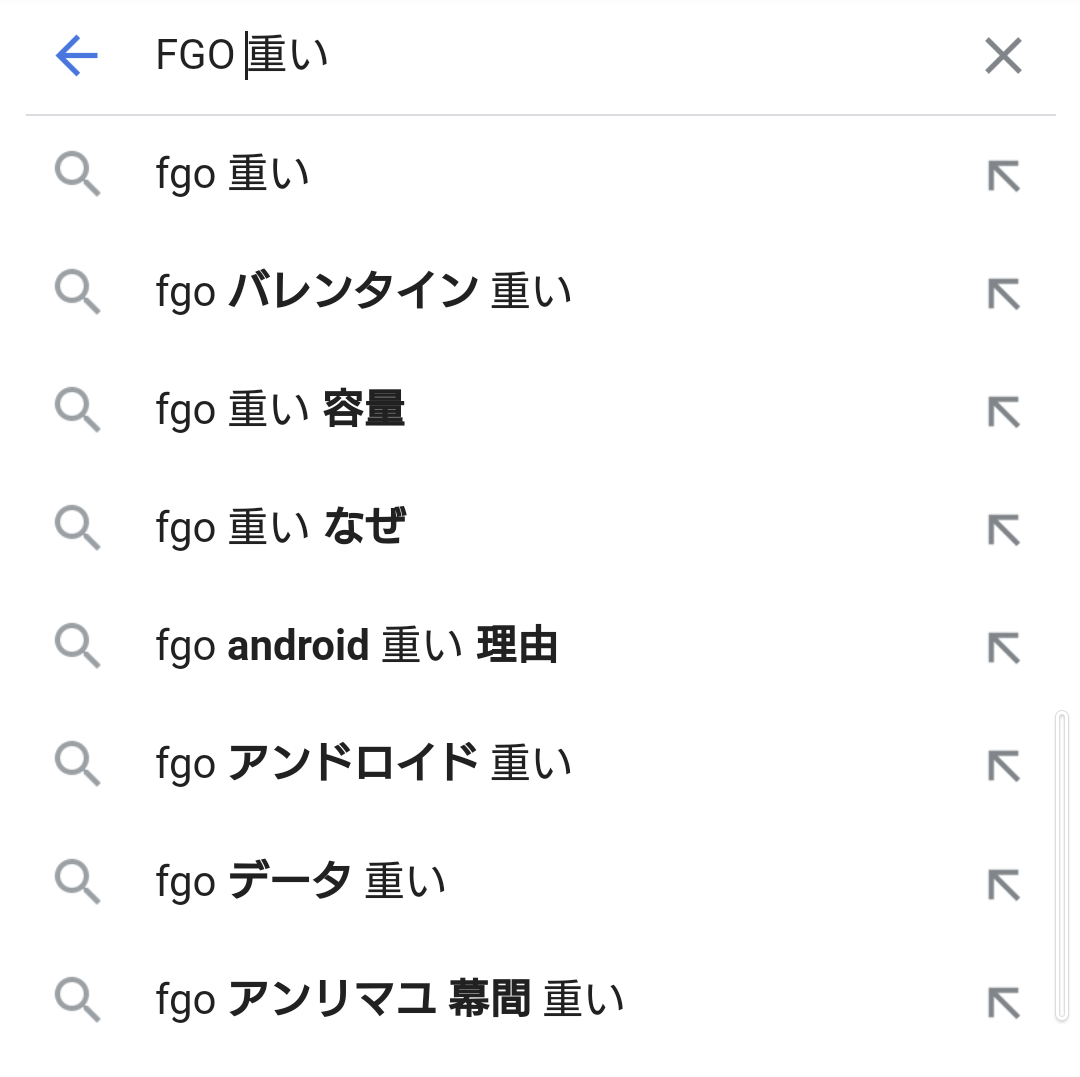Tap the insert arrow beside "fgo 重い 容量"
The height and width of the screenshot is (1077, 1080).
point(1003,411)
